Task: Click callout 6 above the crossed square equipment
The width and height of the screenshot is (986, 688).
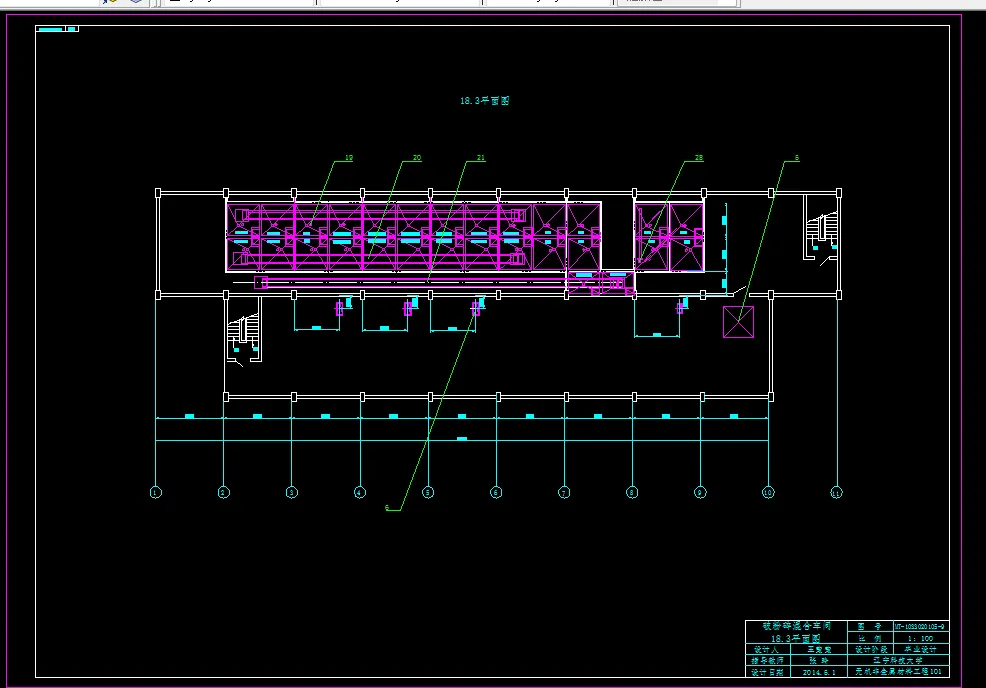Action: coord(797,158)
